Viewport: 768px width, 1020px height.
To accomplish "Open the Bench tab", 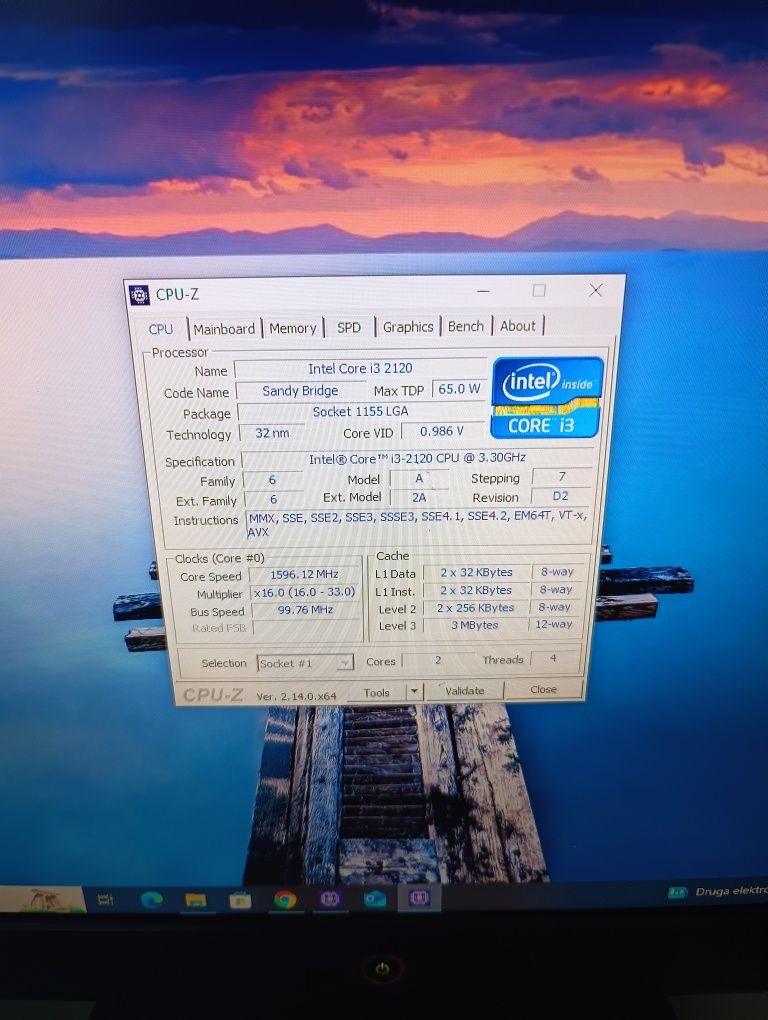I will tap(466, 326).
